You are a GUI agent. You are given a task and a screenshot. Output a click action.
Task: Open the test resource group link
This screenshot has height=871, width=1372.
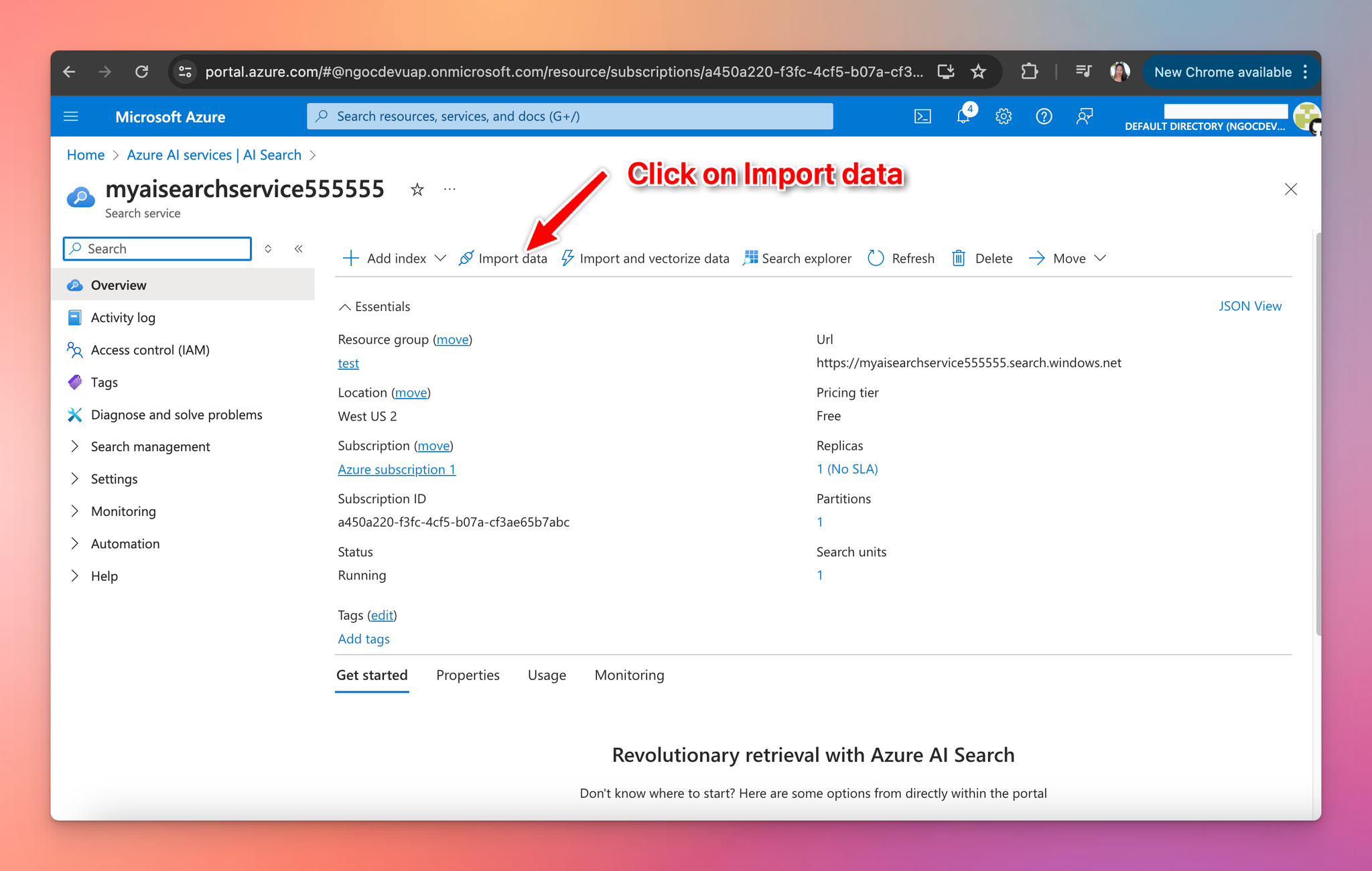[x=348, y=362]
